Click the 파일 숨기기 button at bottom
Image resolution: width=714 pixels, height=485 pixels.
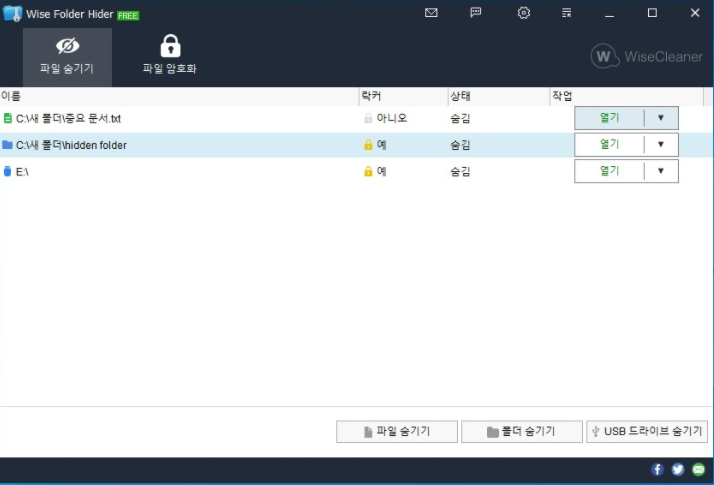397,431
